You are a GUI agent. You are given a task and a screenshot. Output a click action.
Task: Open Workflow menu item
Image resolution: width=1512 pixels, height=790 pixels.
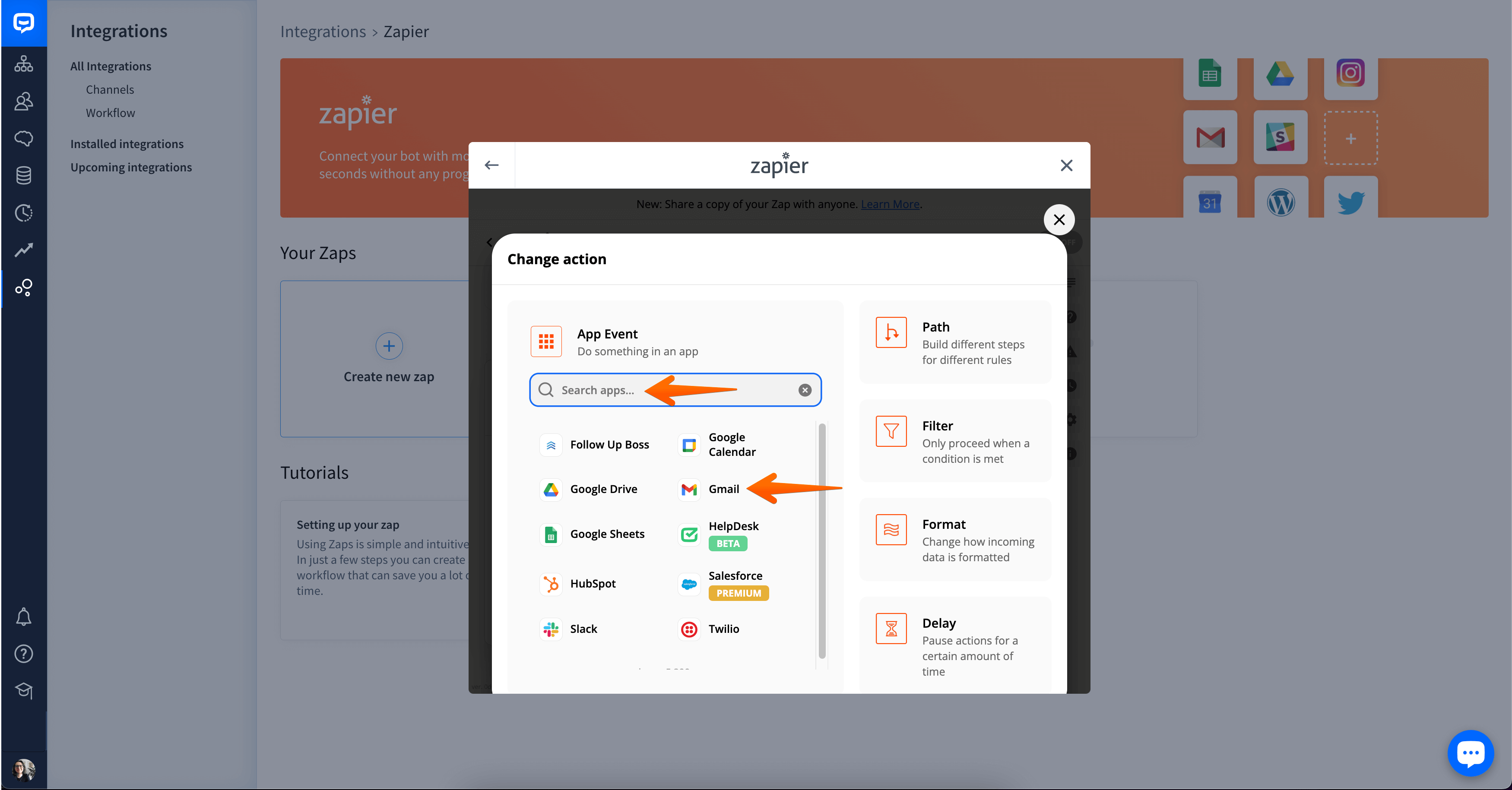click(x=111, y=113)
